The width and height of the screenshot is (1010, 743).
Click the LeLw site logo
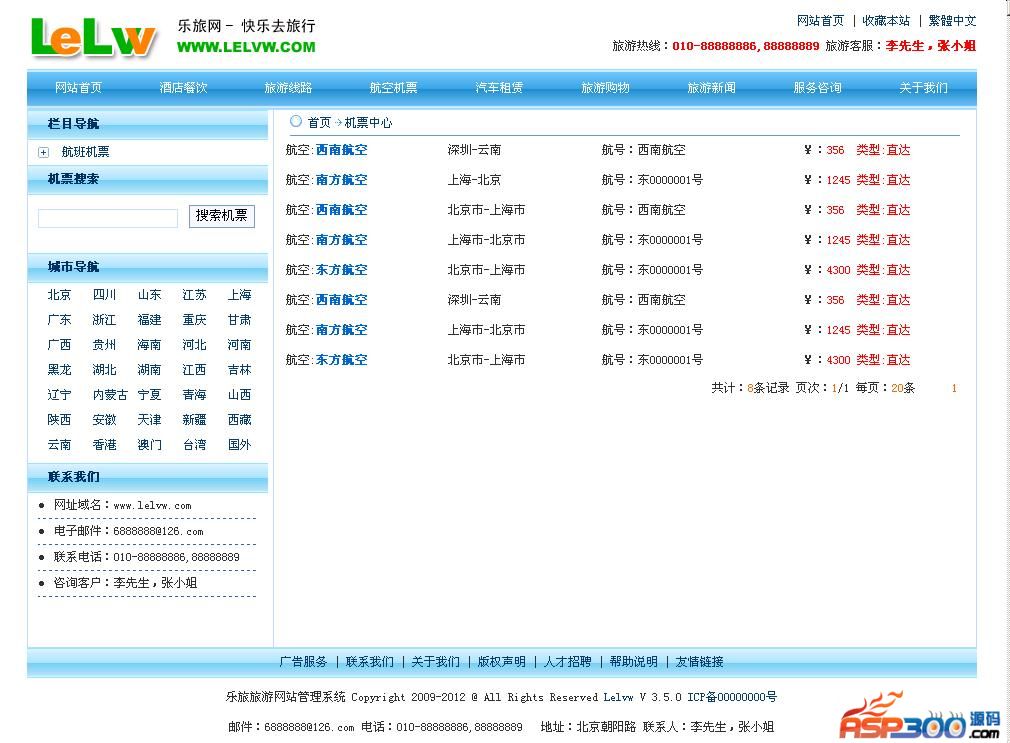(x=93, y=37)
